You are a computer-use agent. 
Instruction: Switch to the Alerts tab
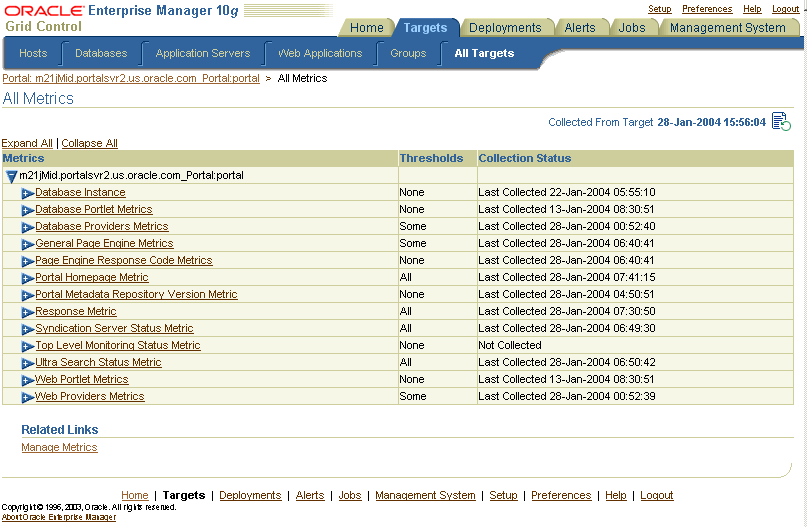coord(580,28)
